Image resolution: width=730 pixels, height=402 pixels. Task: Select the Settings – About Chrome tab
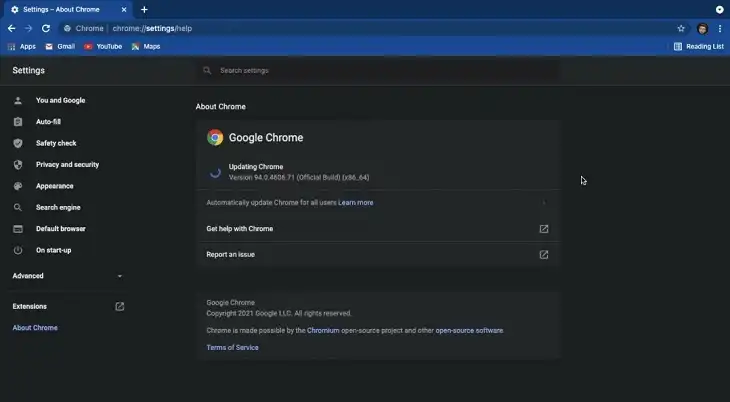point(69,9)
